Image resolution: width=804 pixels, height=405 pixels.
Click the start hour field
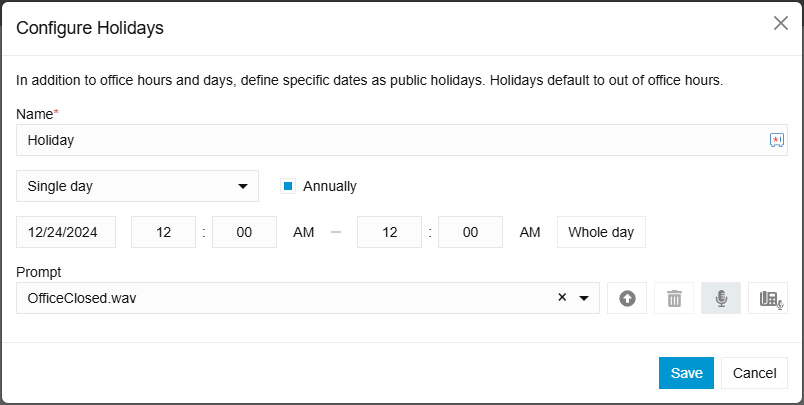(163, 232)
